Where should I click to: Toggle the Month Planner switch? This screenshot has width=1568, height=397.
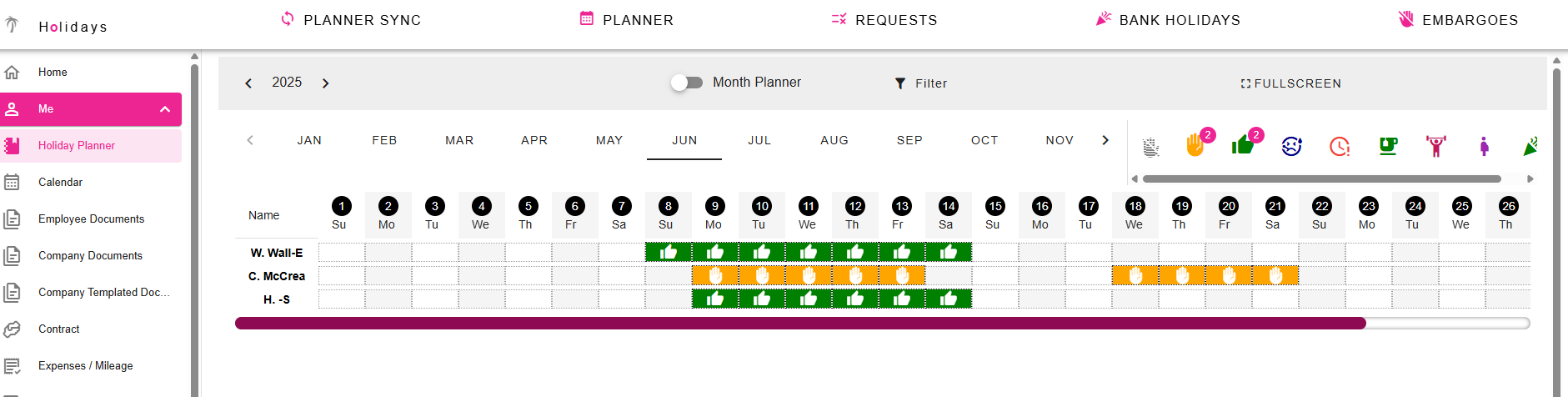click(x=687, y=83)
